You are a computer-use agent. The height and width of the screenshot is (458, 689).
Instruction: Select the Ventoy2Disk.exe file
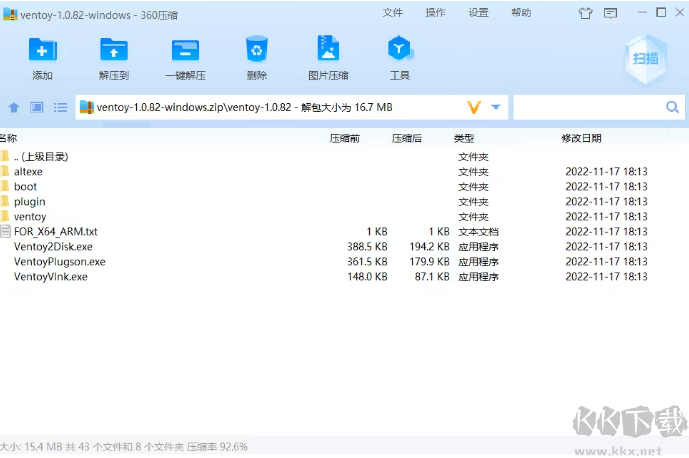coord(344,247)
